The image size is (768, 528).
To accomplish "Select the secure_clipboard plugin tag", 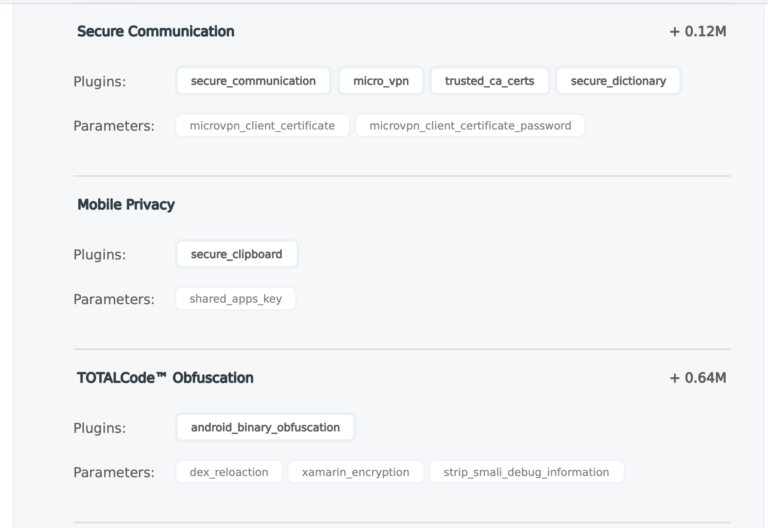I will [237, 254].
